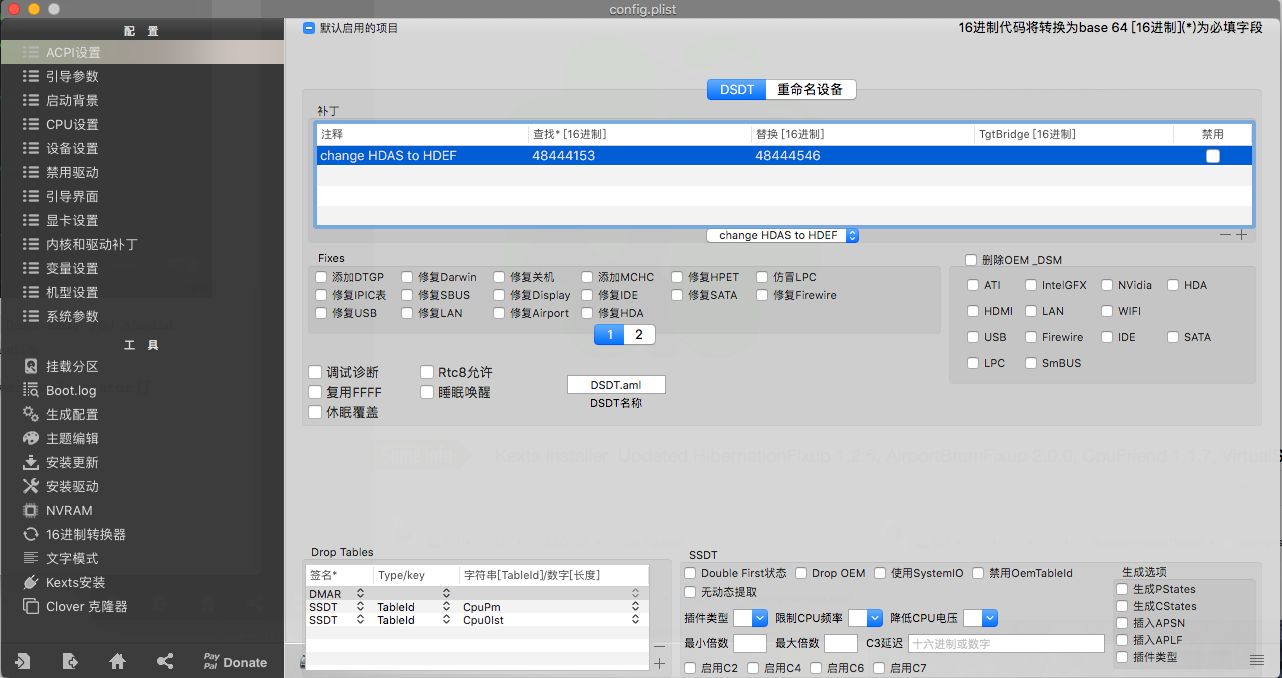Remove a Drop Tables entry with minus icon
This screenshot has height=678, width=1282.
659,648
